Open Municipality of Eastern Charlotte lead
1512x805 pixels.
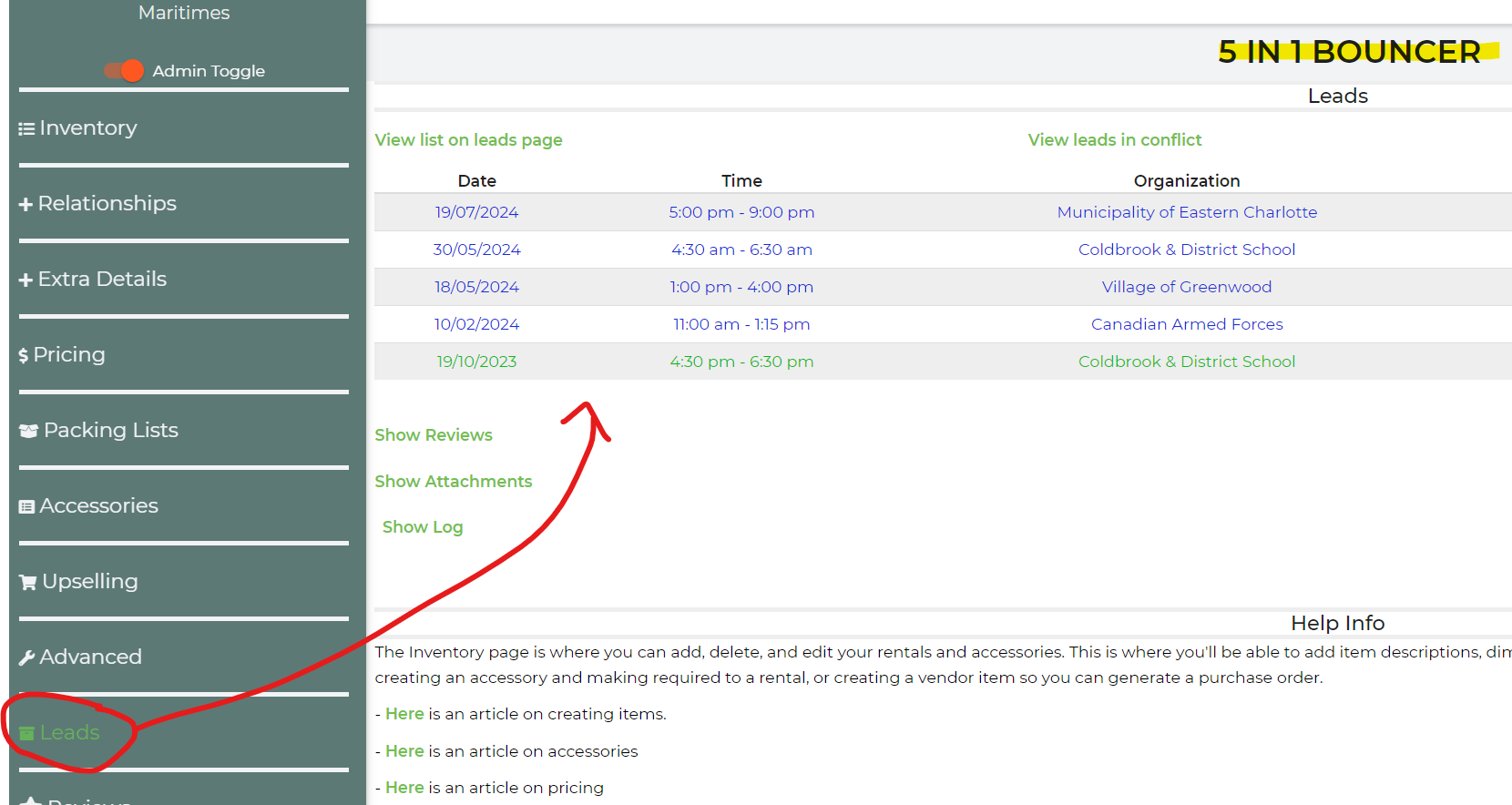pos(1186,212)
